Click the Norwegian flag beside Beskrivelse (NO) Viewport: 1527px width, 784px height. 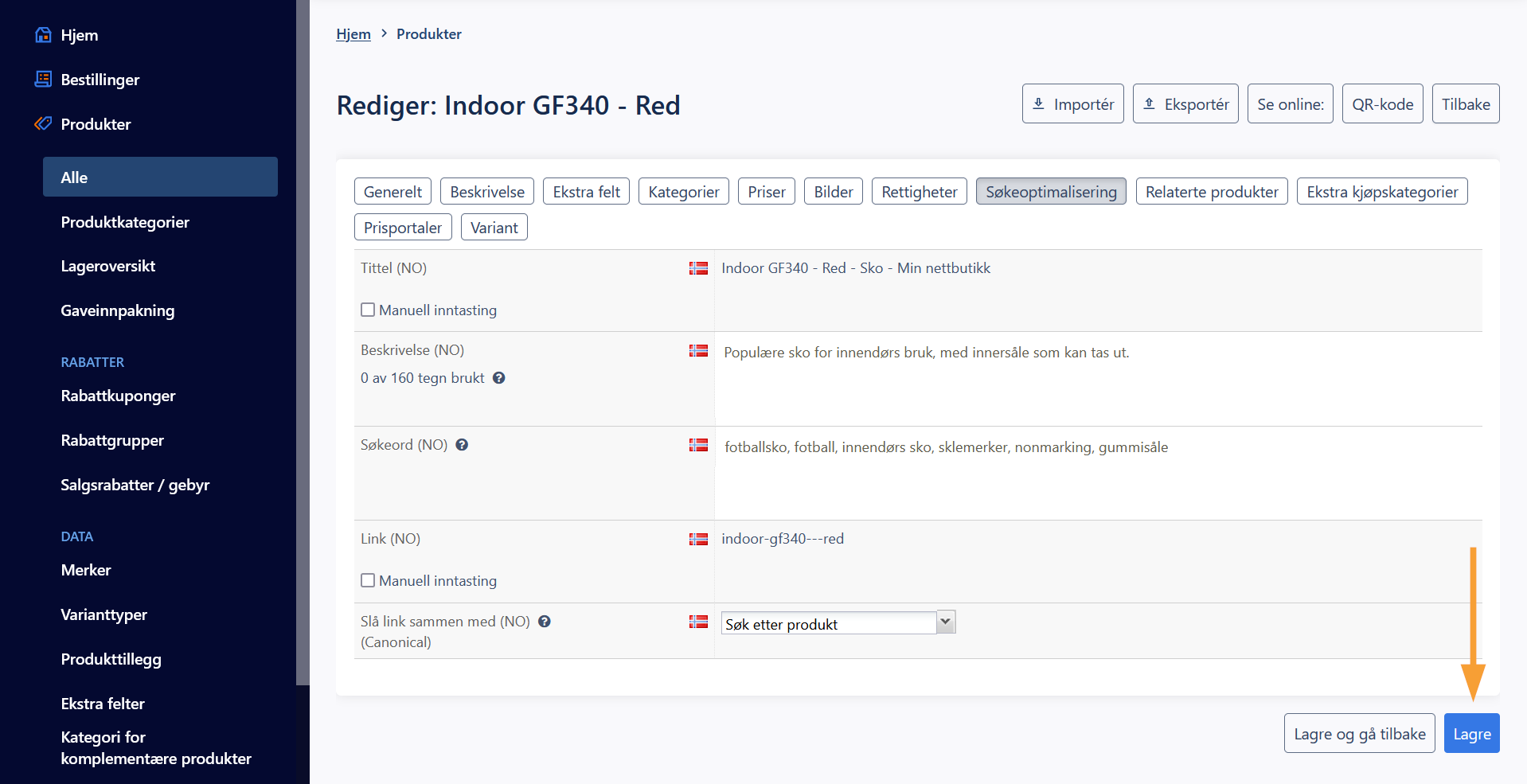(698, 350)
